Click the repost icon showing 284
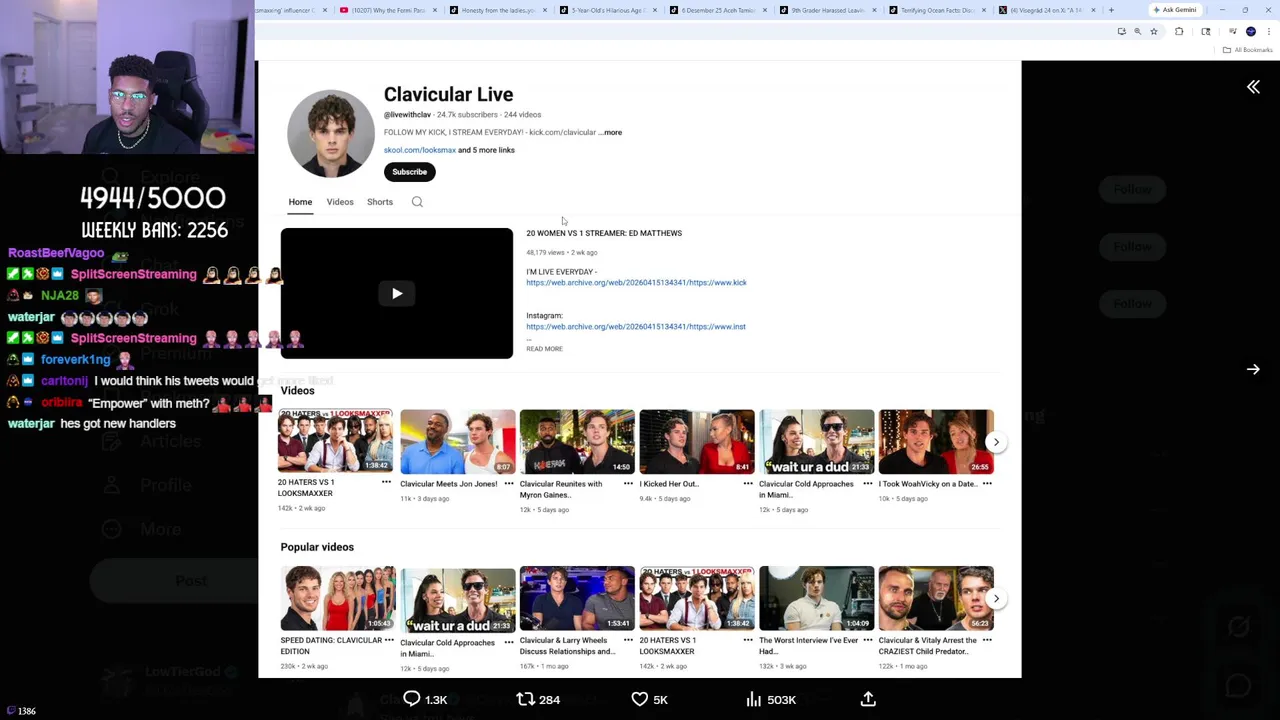 pos(525,699)
